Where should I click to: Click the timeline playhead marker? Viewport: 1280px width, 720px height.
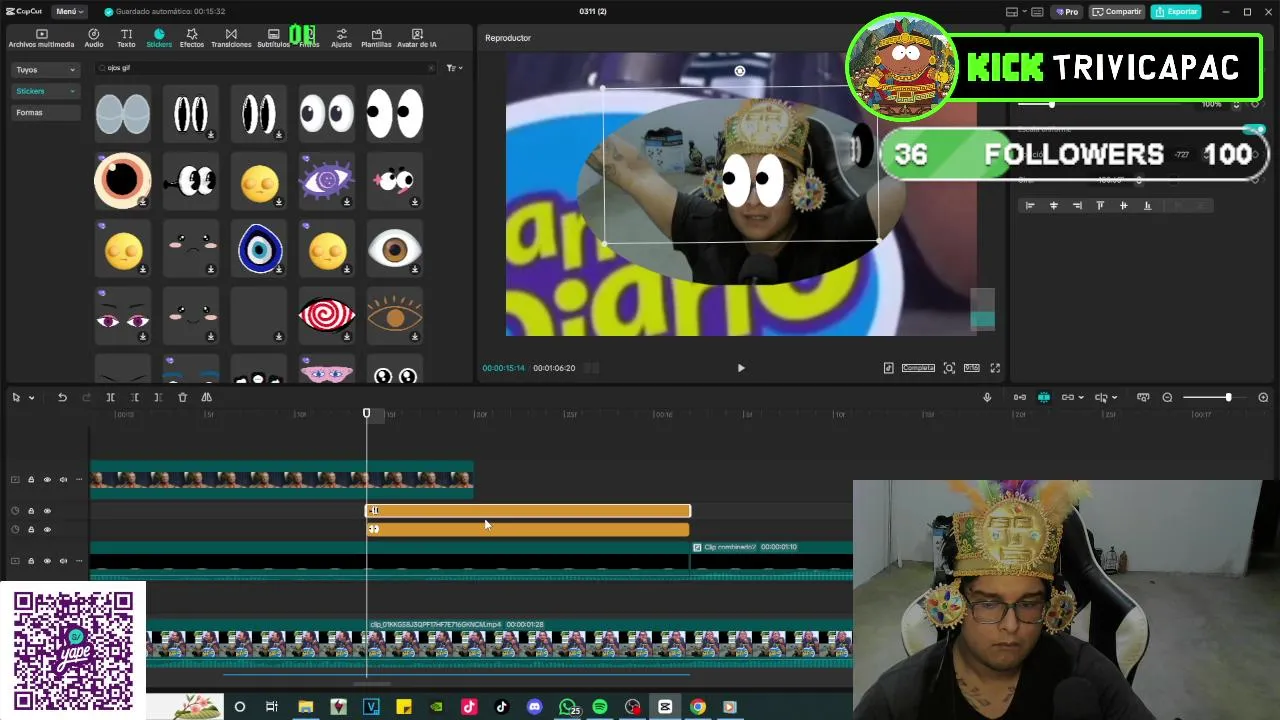tap(366, 413)
